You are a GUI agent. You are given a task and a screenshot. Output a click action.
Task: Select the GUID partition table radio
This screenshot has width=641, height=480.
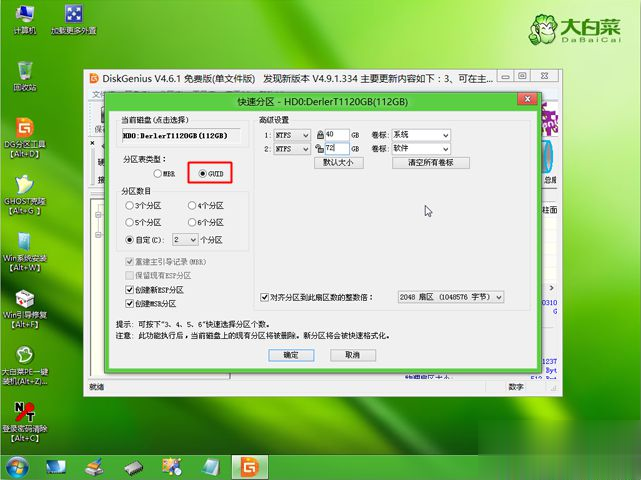click(x=204, y=173)
